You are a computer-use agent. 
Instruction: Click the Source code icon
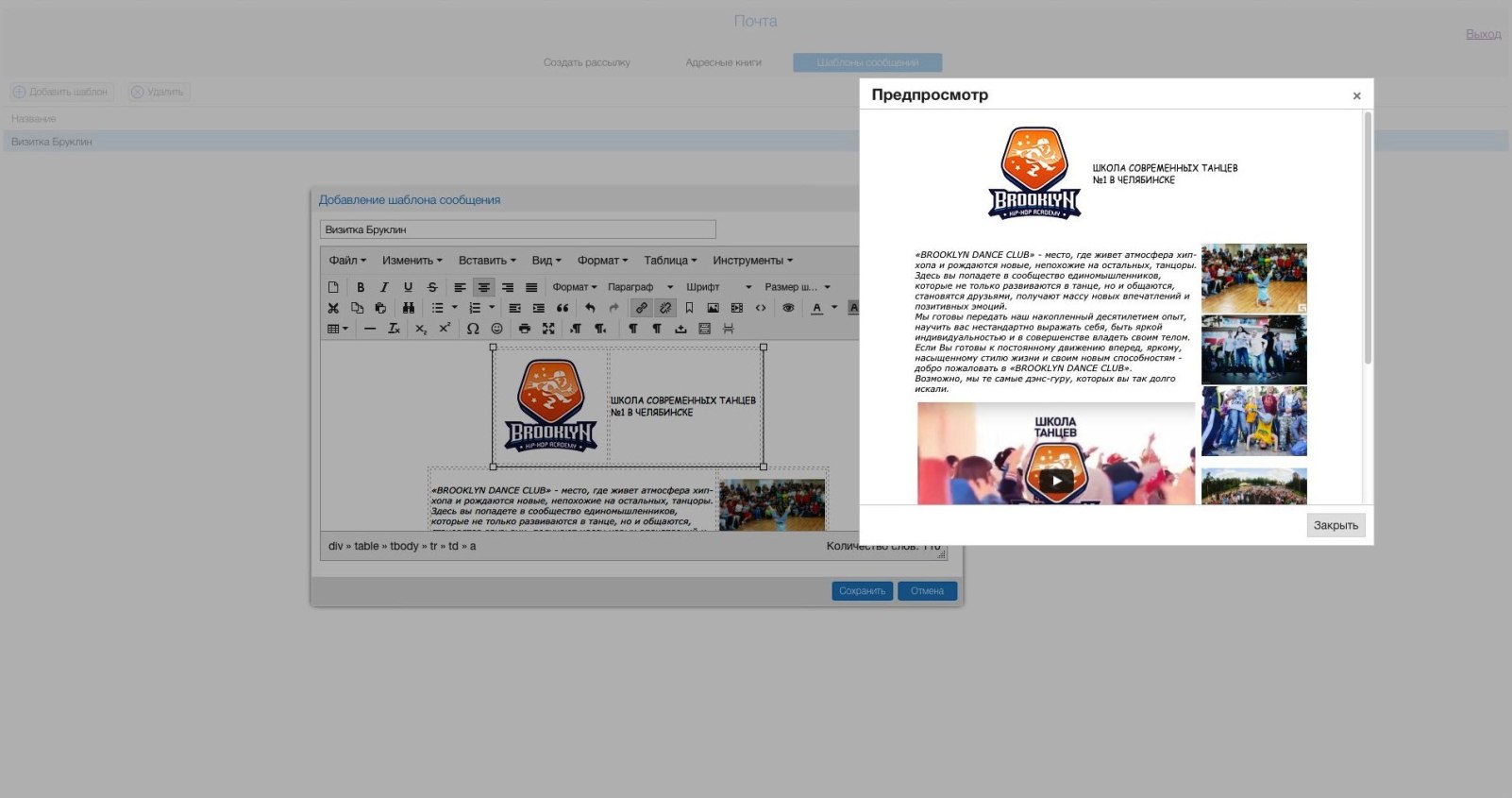(x=761, y=308)
